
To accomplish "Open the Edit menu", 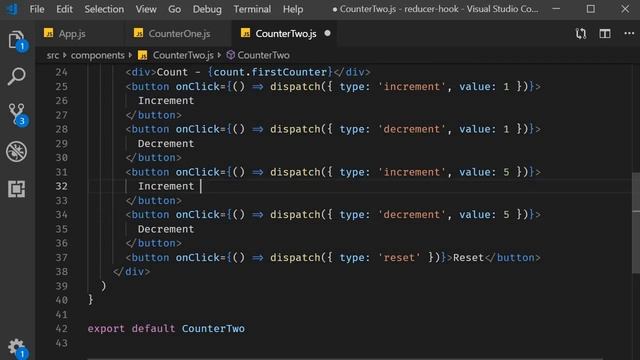I will click(64, 9).
